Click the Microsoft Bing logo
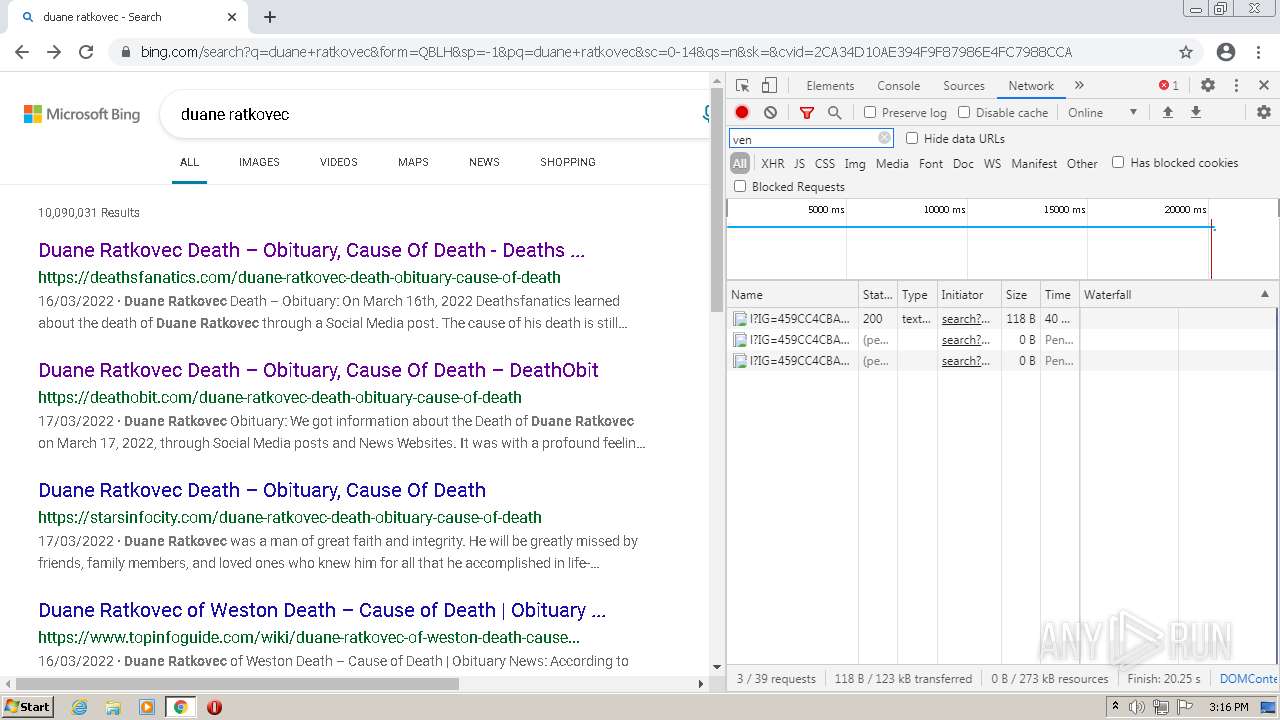 [x=82, y=114]
